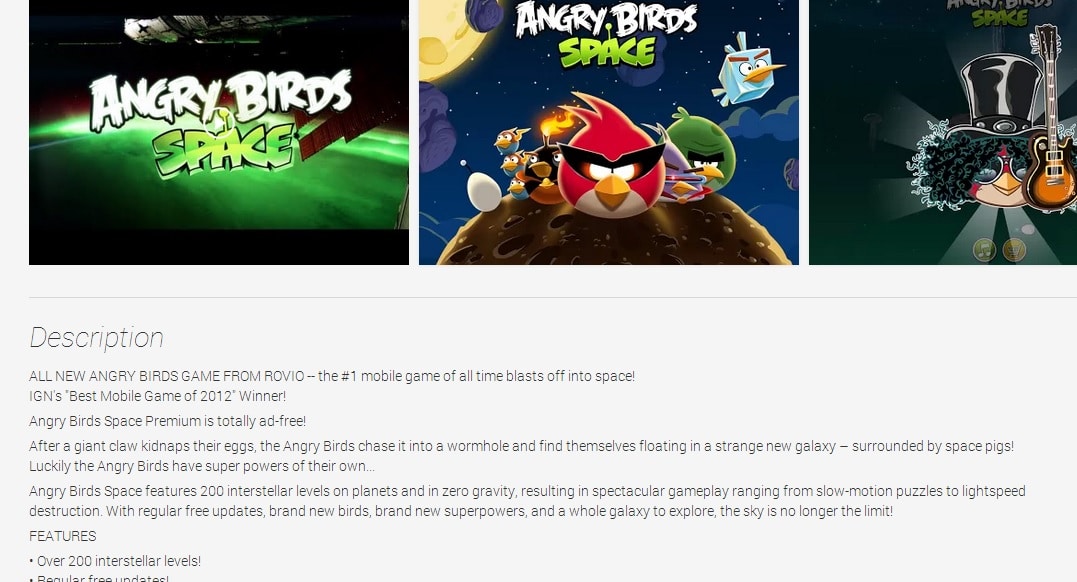This screenshot has height=582, width=1077.
Task: Click the Description heading
Action: 96,337
